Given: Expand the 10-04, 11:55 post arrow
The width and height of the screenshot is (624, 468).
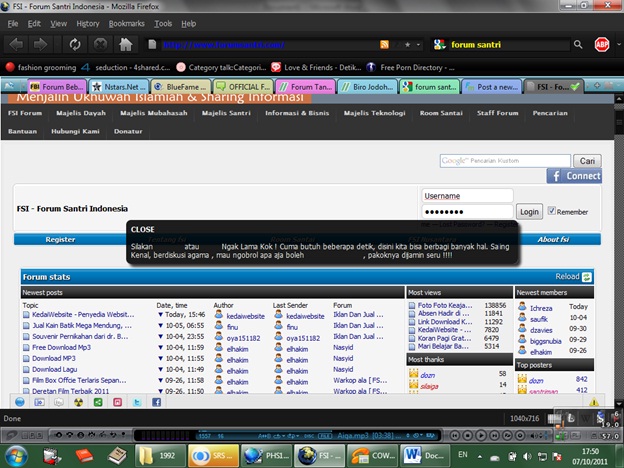Looking at the screenshot, I should click(x=160, y=358).
